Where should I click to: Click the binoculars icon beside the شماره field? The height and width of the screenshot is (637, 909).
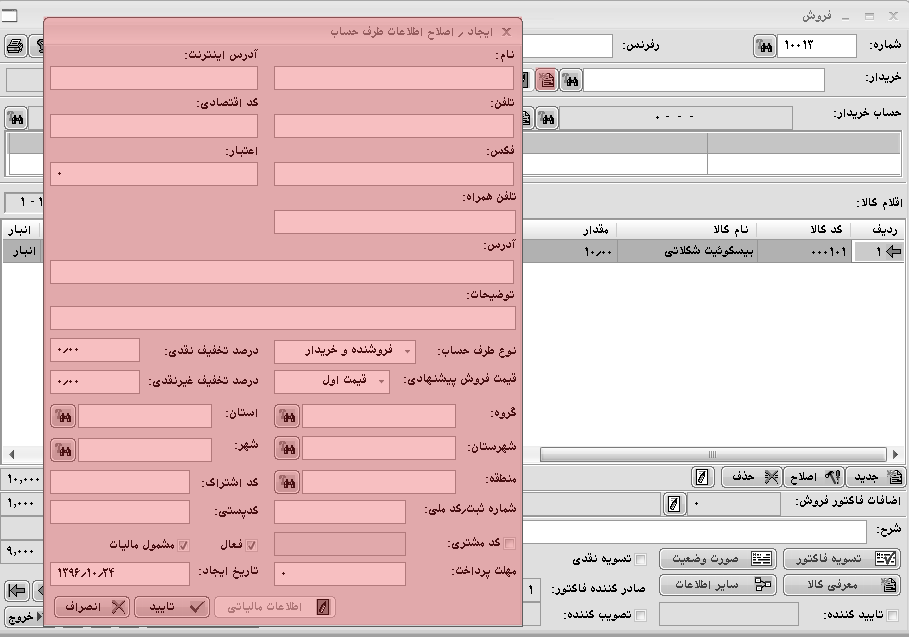pyautogui.click(x=765, y=46)
